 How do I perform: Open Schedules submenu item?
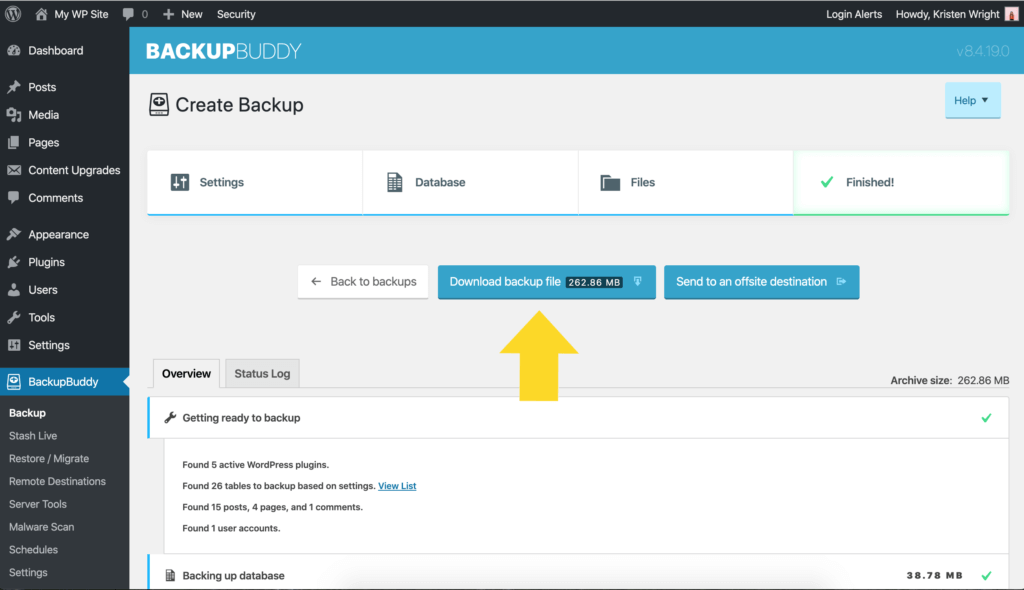(33, 550)
